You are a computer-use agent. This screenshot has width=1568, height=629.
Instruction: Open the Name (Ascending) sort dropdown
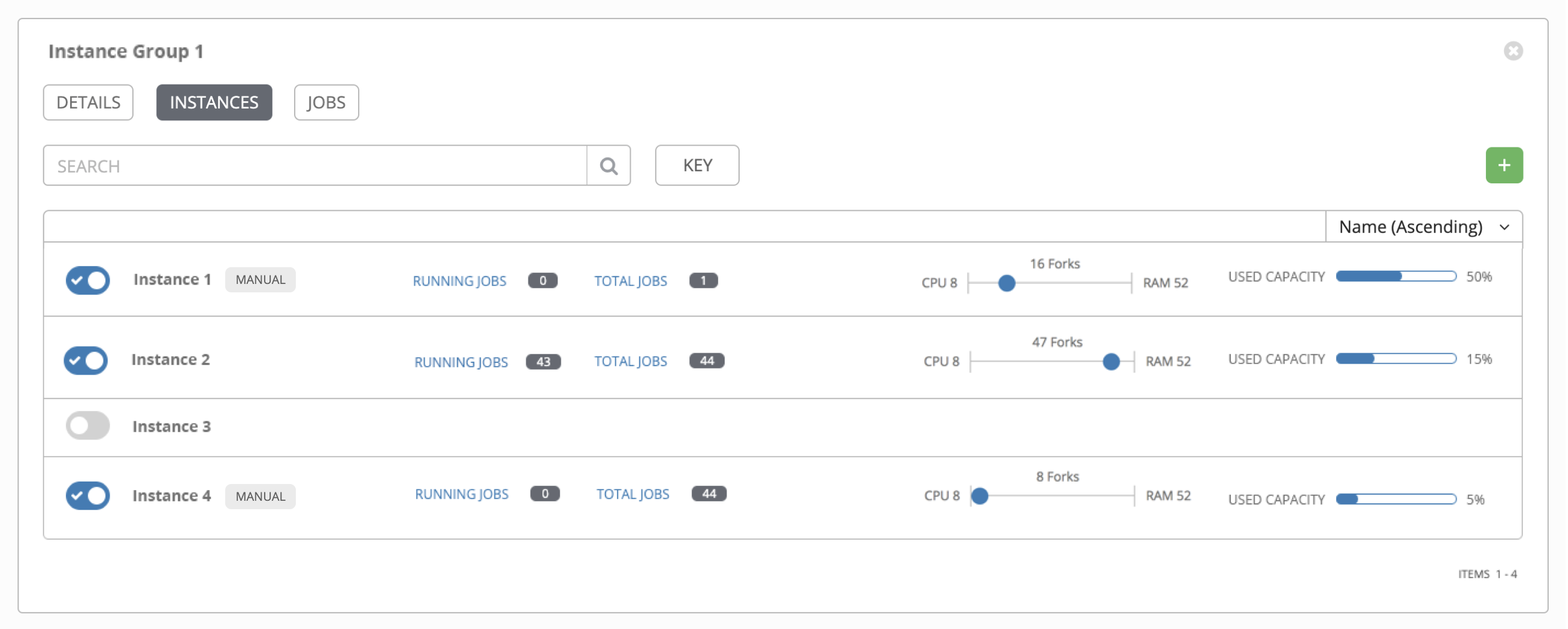[1423, 226]
